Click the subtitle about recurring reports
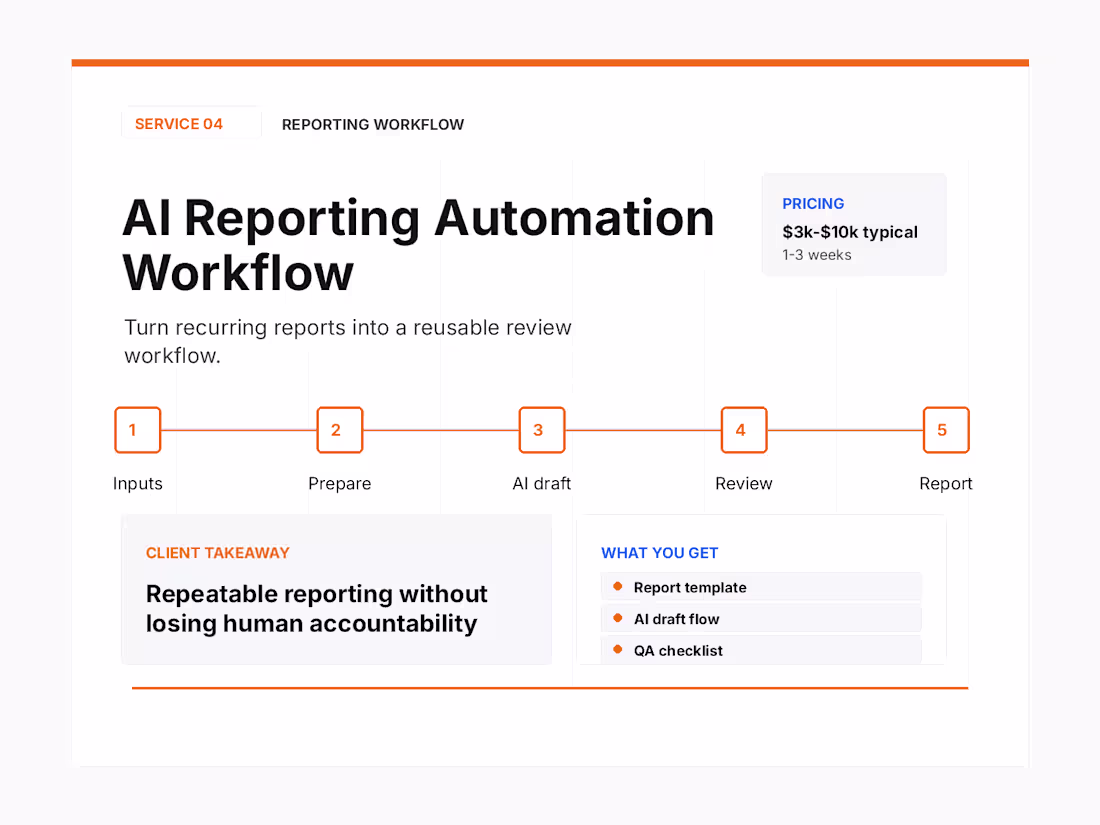 tap(348, 342)
